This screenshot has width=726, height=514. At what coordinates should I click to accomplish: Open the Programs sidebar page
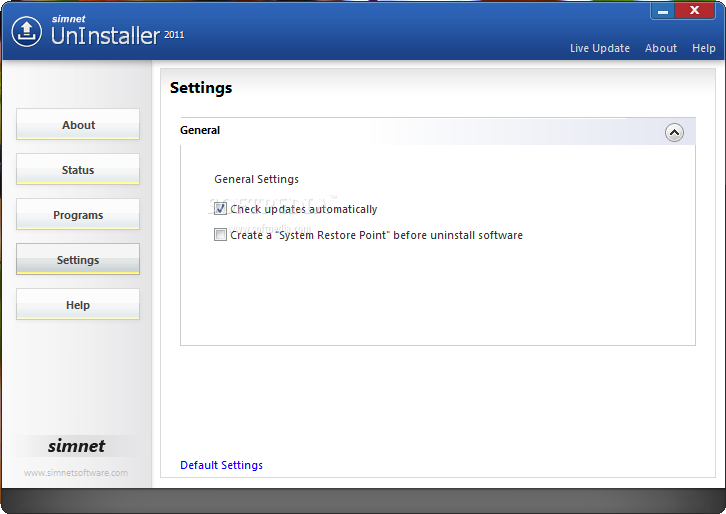tap(78, 214)
